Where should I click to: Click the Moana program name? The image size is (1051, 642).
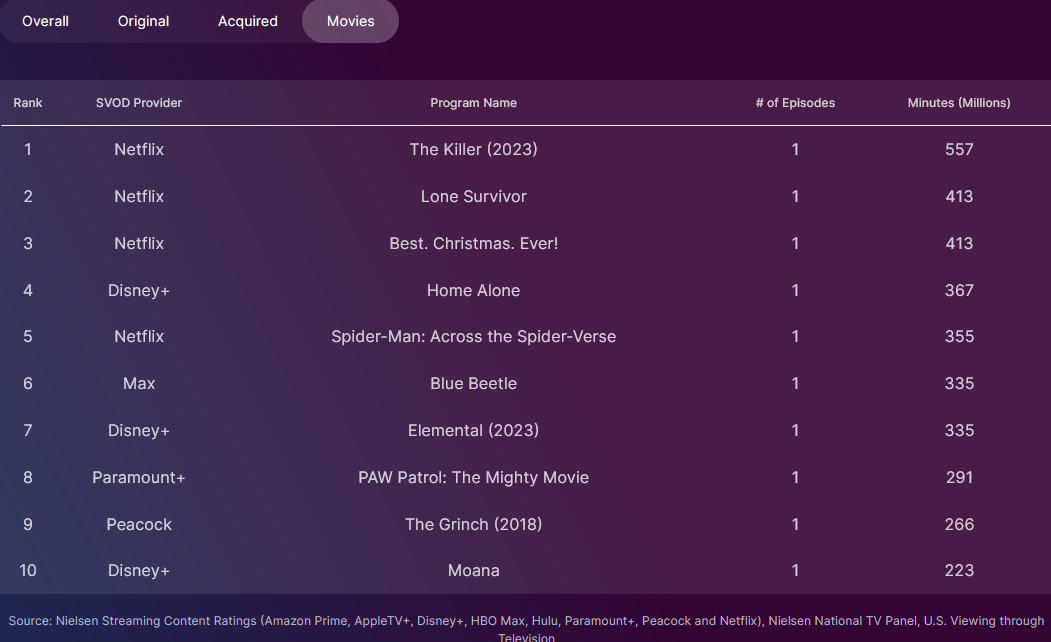[x=473, y=570]
